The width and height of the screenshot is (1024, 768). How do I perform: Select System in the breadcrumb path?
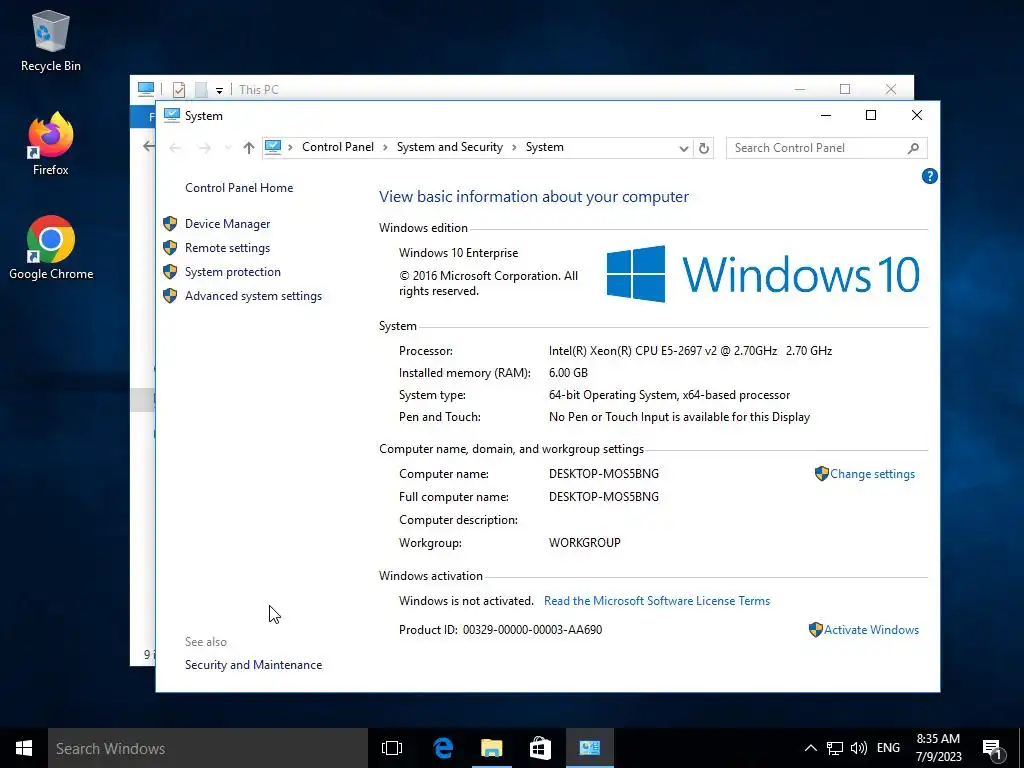pyautogui.click(x=545, y=148)
